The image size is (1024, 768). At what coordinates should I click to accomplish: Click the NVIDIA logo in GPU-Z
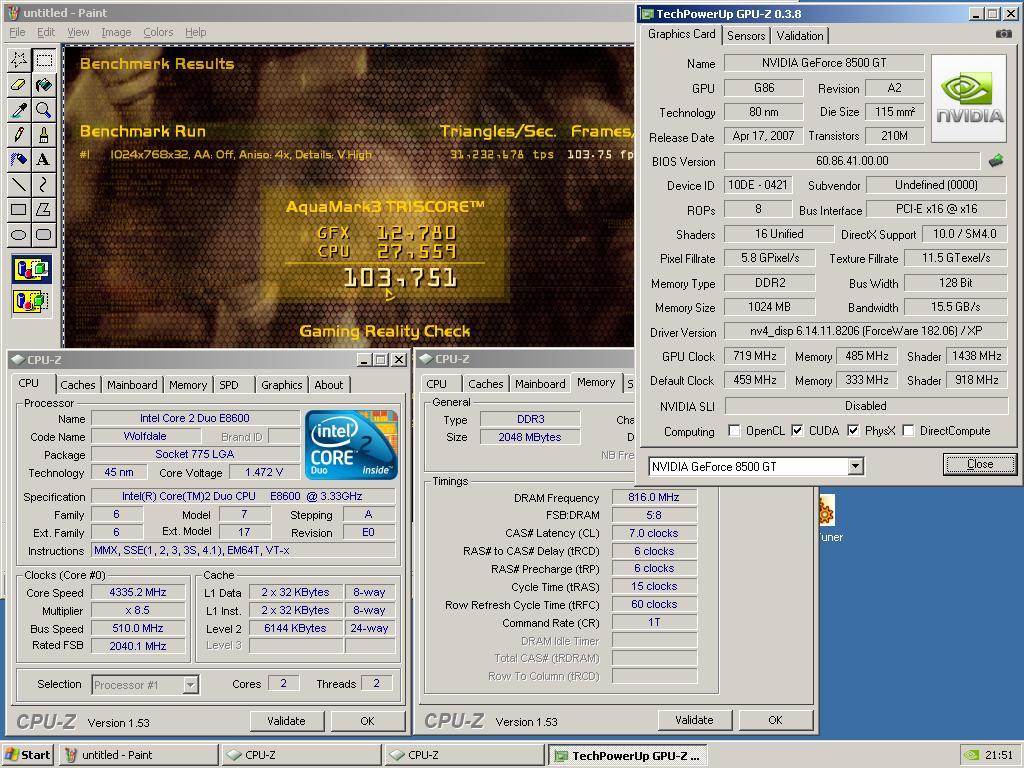pos(968,99)
